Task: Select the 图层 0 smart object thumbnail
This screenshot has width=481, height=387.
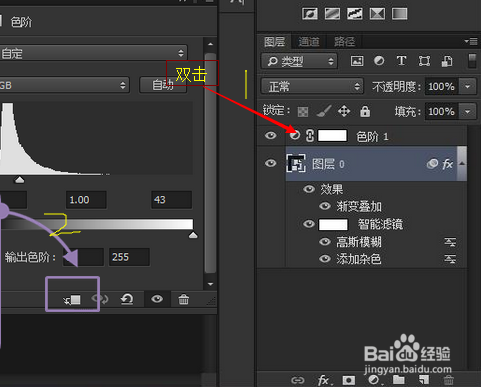Action: pyautogui.click(x=296, y=163)
